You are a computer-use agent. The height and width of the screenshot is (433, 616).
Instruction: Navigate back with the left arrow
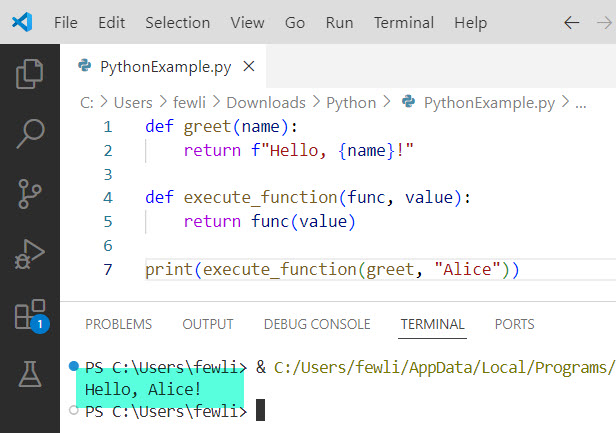pyautogui.click(x=572, y=23)
